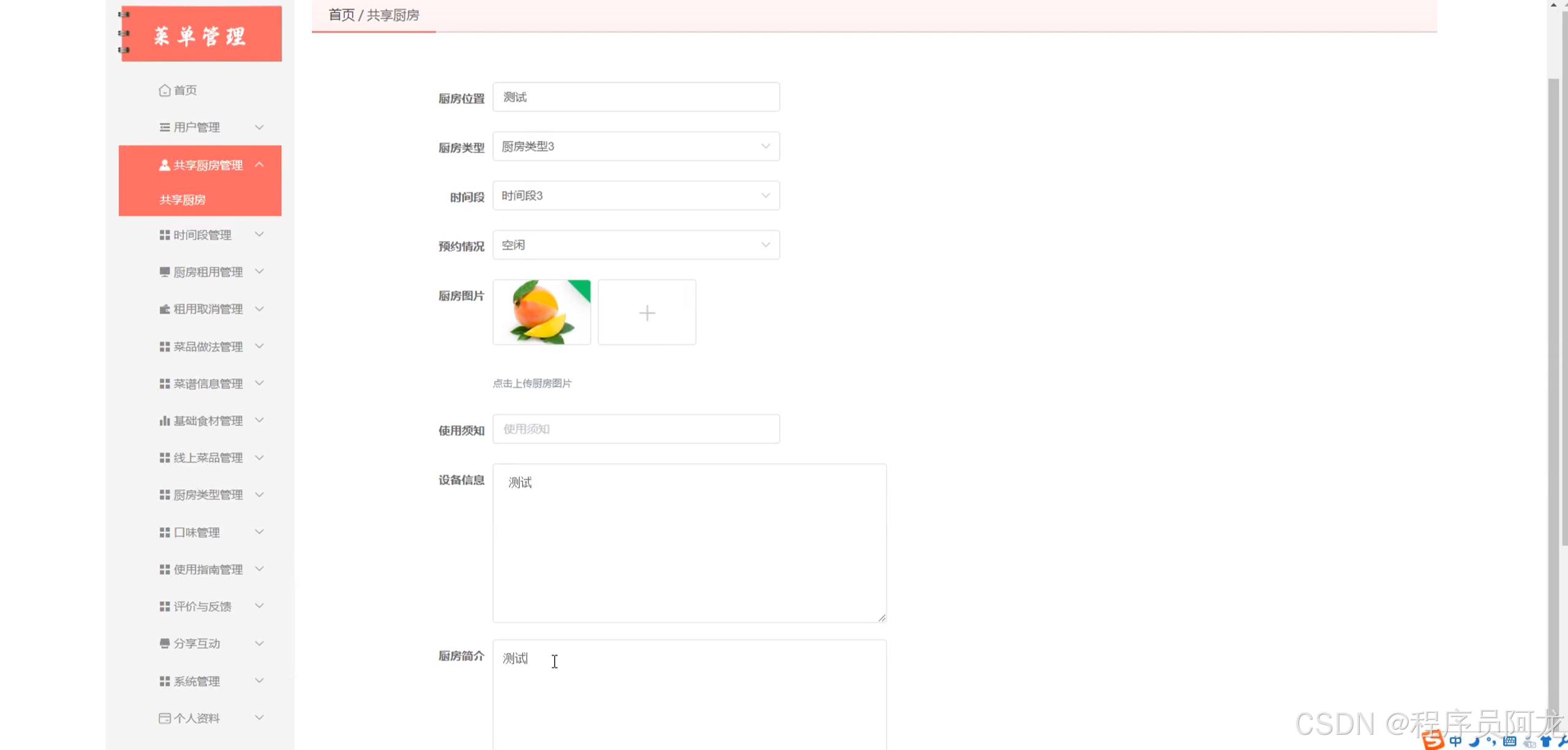Click the 租用取消管理 icon

(x=164, y=309)
